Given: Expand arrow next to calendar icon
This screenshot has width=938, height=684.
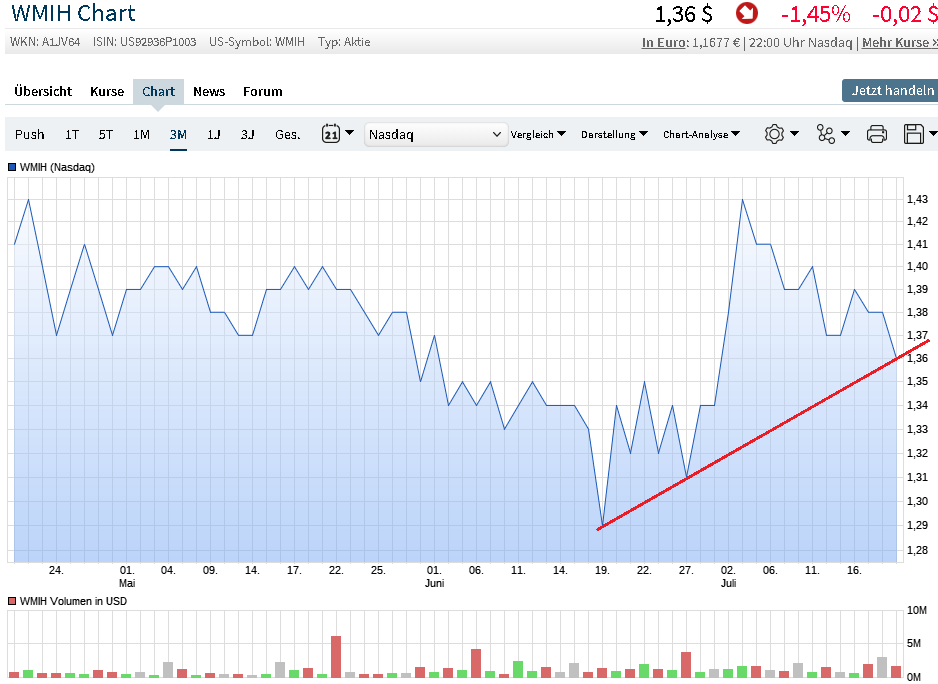Looking at the screenshot, I should tap(349, 132).
